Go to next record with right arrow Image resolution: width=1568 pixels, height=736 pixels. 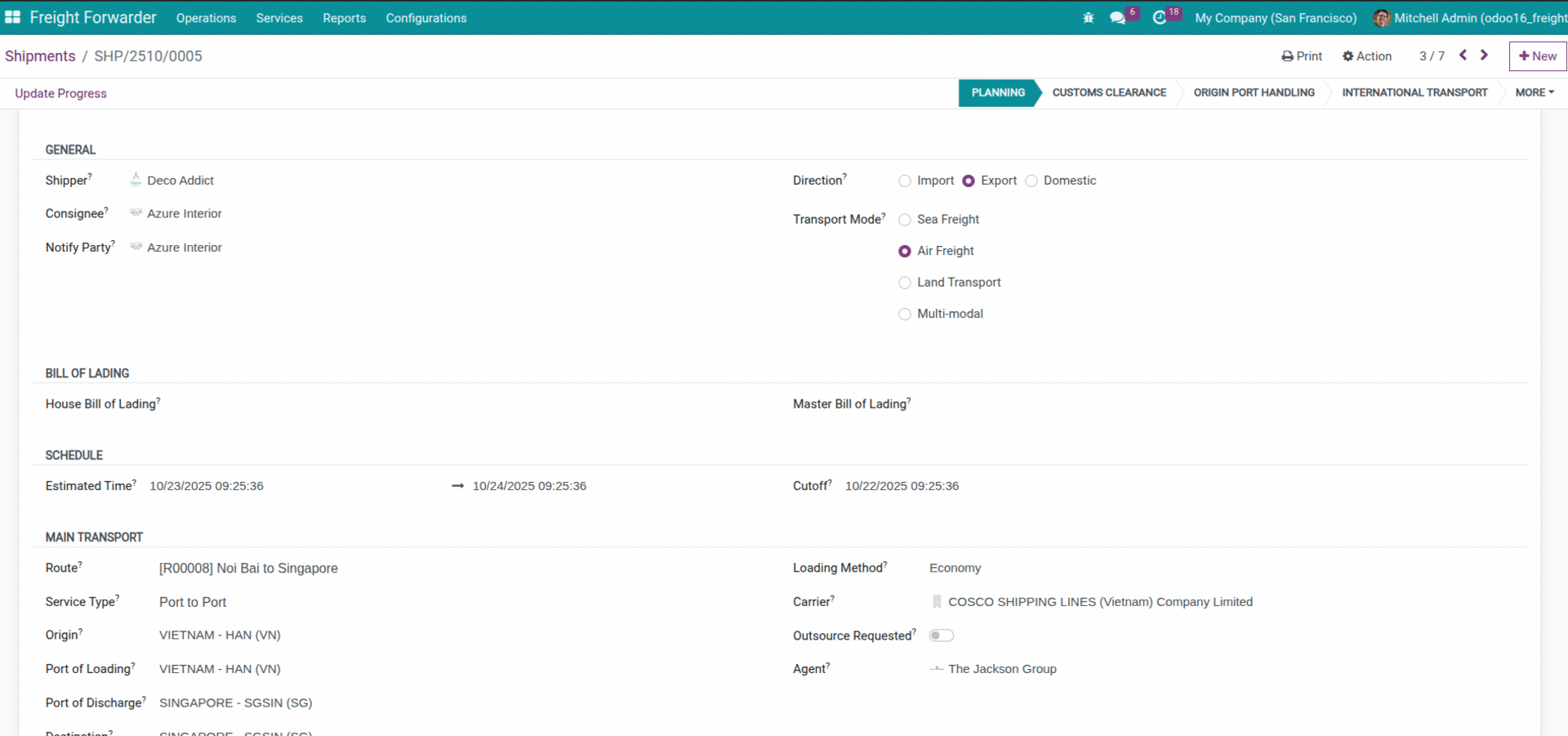pyautogui.click(x=1484, y=55)
